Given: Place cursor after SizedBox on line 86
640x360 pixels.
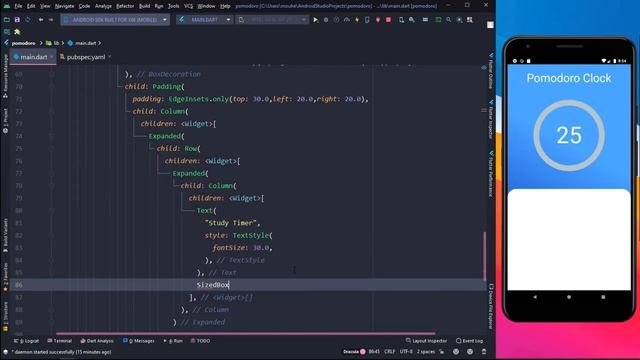Looking at the screenshot, I should 229,285.
